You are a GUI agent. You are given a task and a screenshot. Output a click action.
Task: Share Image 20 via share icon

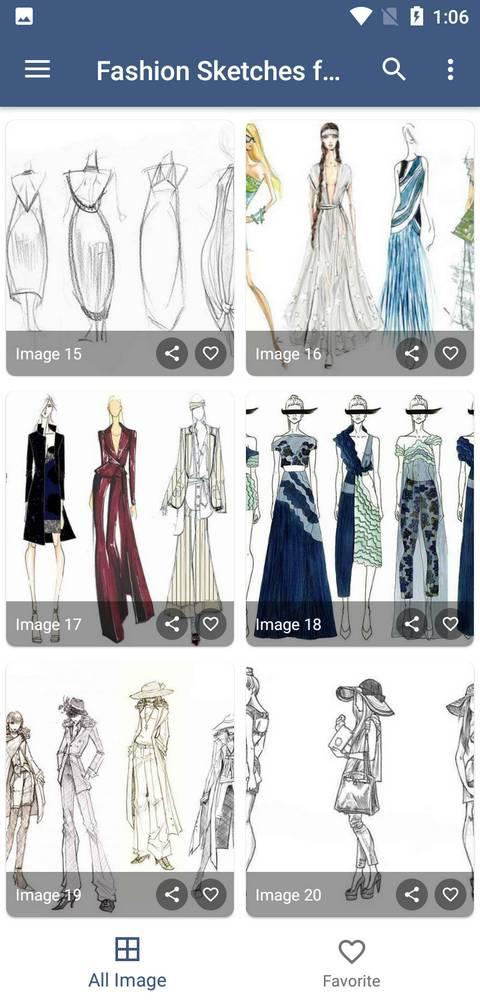point(412,894)
